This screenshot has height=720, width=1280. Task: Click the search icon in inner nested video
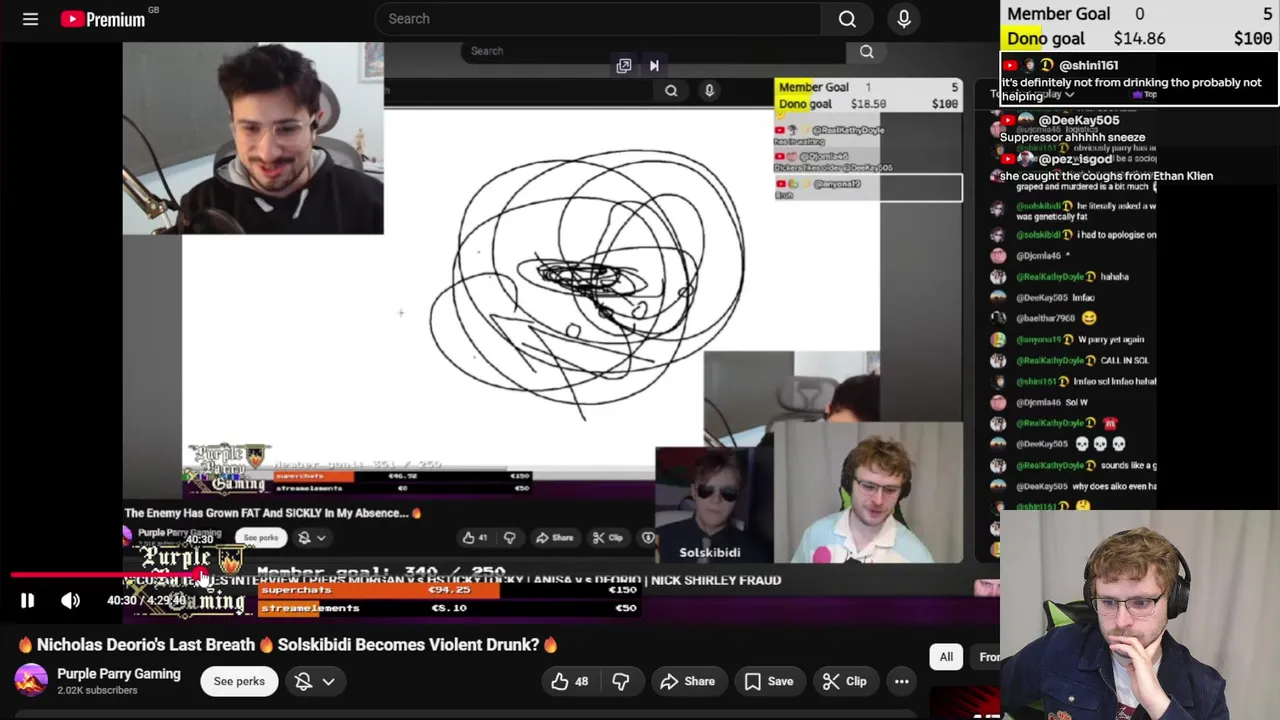tap(671, 91)
